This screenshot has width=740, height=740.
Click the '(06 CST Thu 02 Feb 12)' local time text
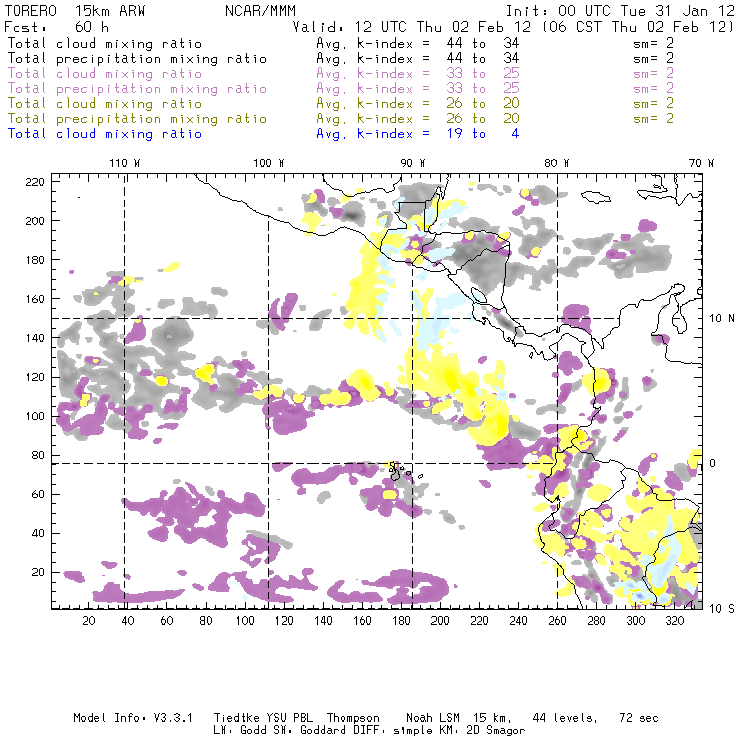point(637,27)
